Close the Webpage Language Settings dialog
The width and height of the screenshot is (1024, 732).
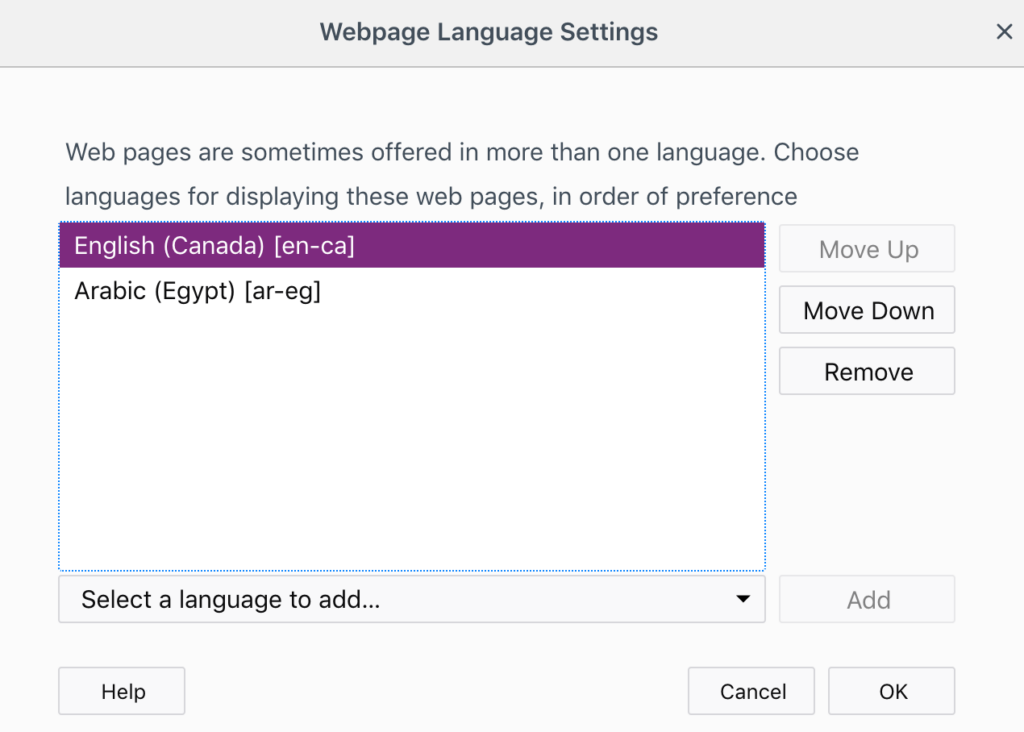tap(1004, 31)
